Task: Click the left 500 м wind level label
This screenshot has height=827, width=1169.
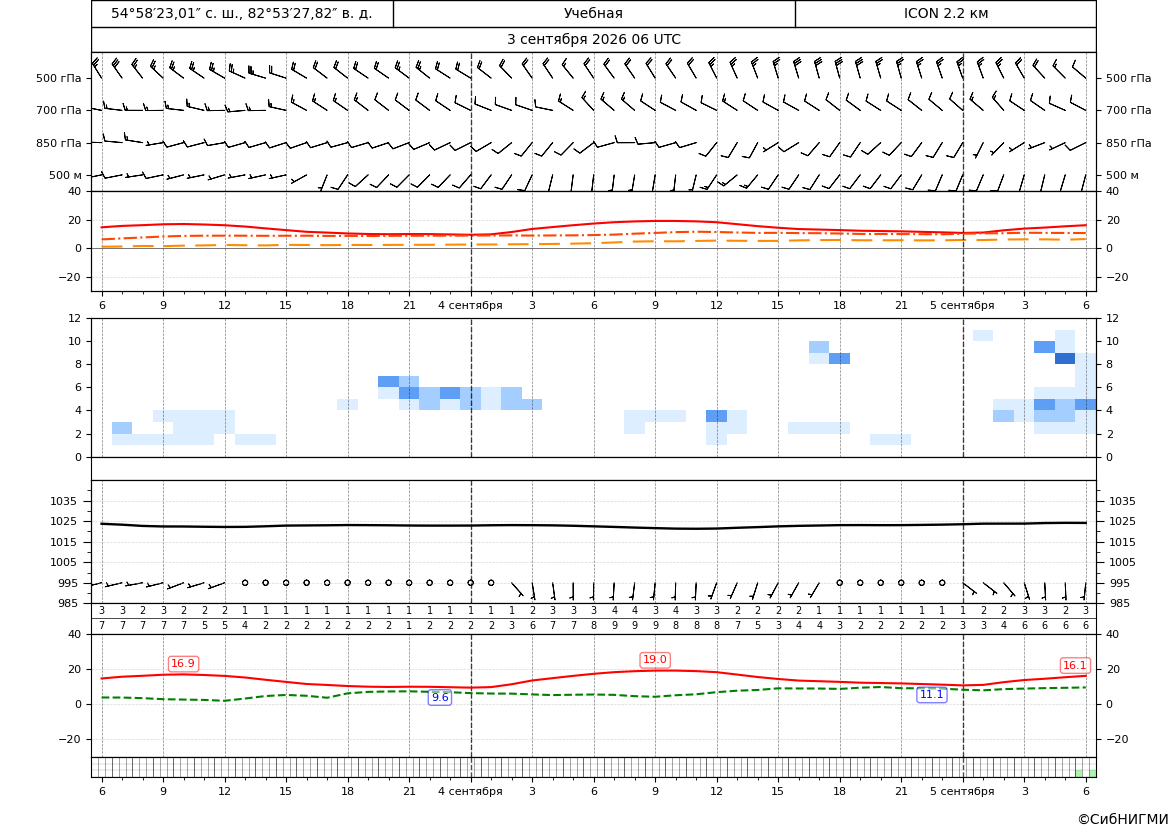Action: [x=66, y=175]
